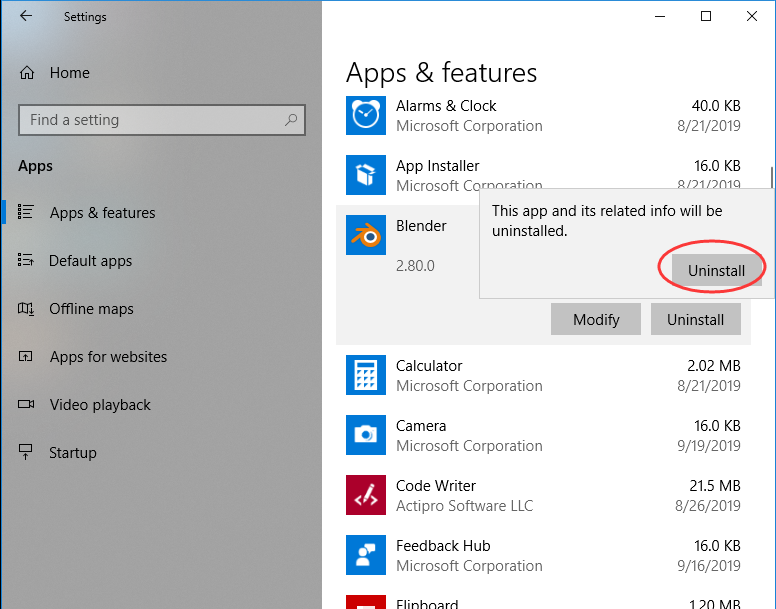Click the back arrow in Settings
The height and width of the screenshot is (609, 776).
click(x=26, y=16)
